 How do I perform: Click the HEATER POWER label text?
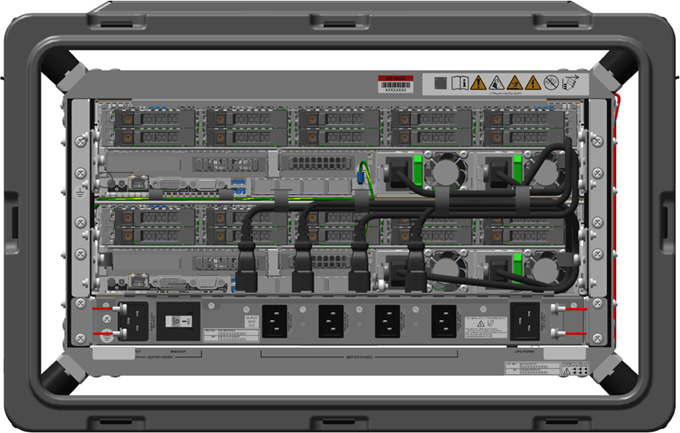[160, 357]
